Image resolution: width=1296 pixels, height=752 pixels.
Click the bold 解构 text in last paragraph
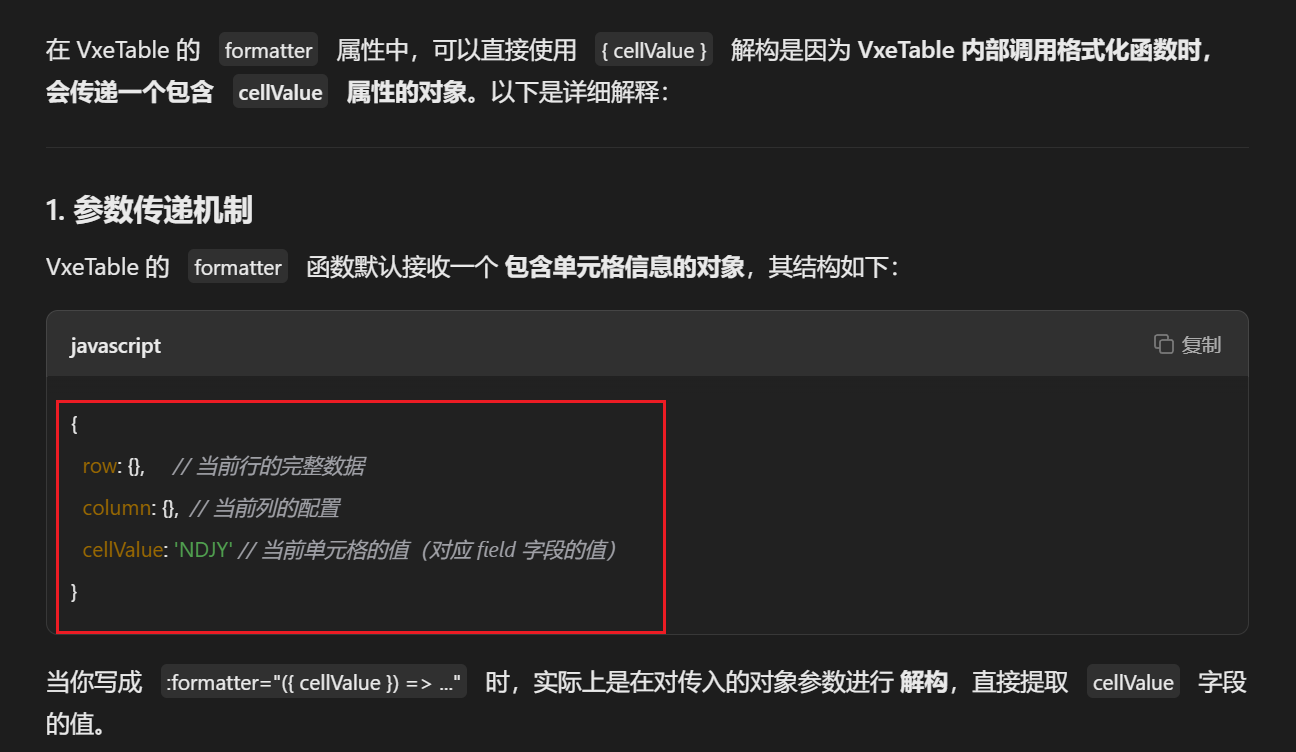(923, 683)
